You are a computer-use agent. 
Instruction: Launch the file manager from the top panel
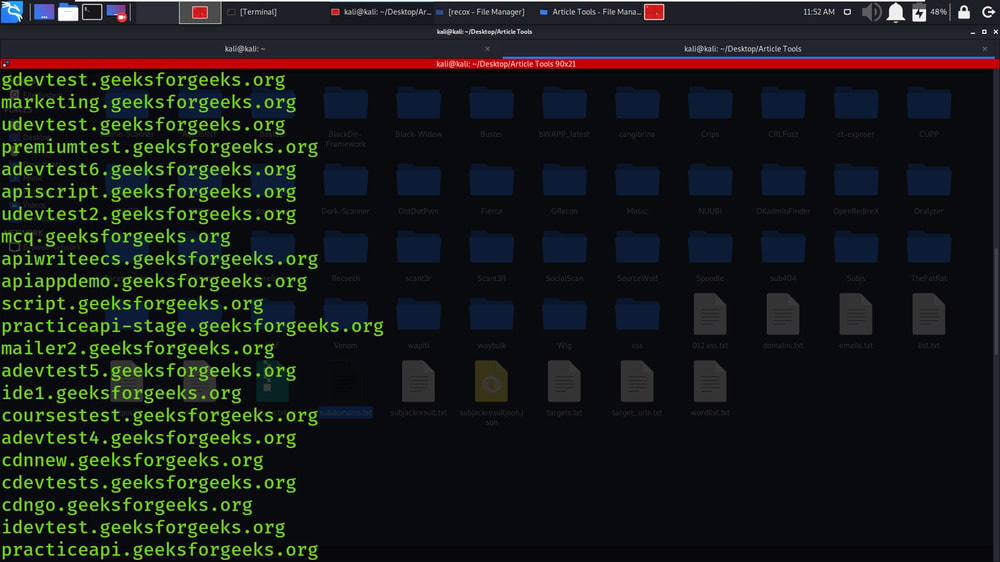pos(68,12)
